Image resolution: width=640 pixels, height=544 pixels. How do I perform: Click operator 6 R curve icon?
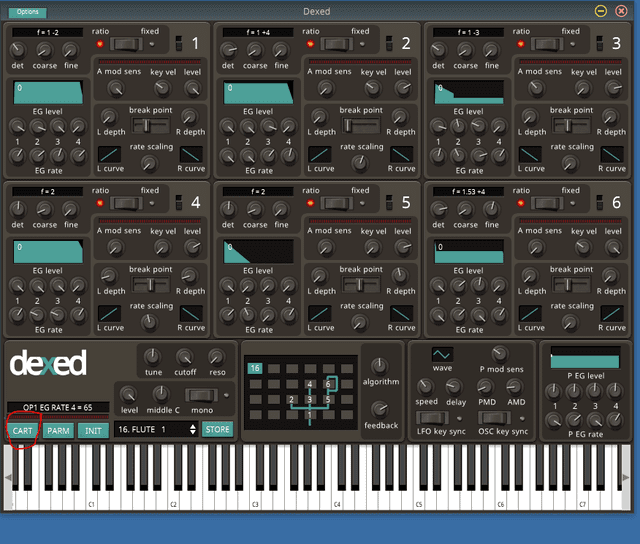tap(612, 313)
